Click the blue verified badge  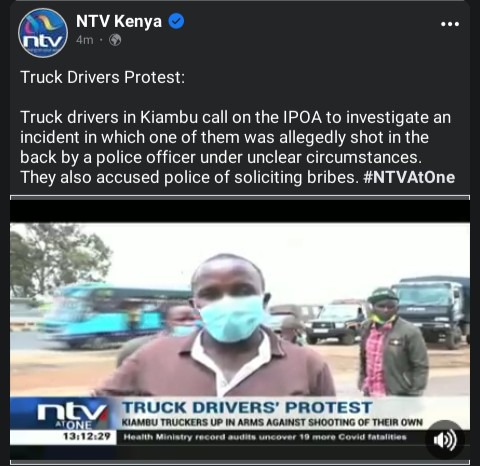176,21
